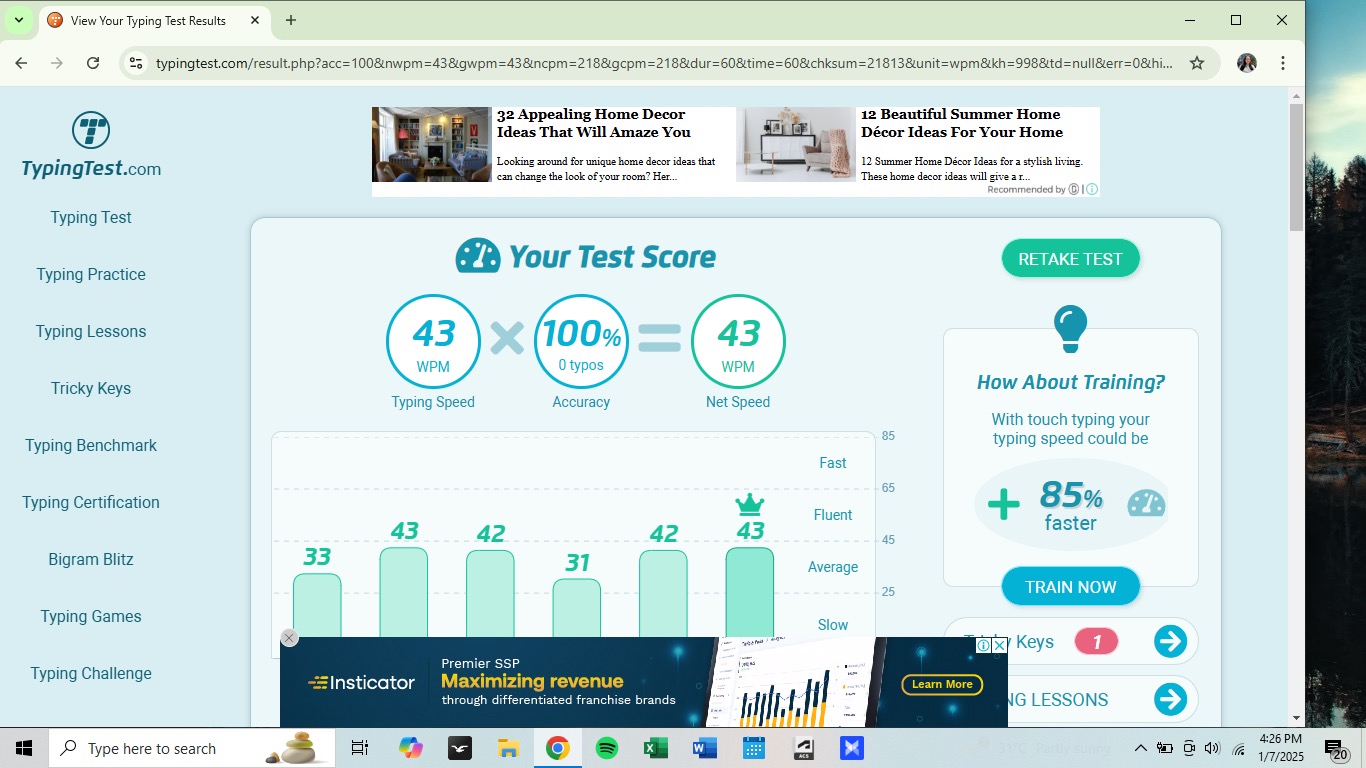This screenshot has width=1366, height=768.
Task: Open Chrome's three-dot menu
Action: click(1283, 61)
